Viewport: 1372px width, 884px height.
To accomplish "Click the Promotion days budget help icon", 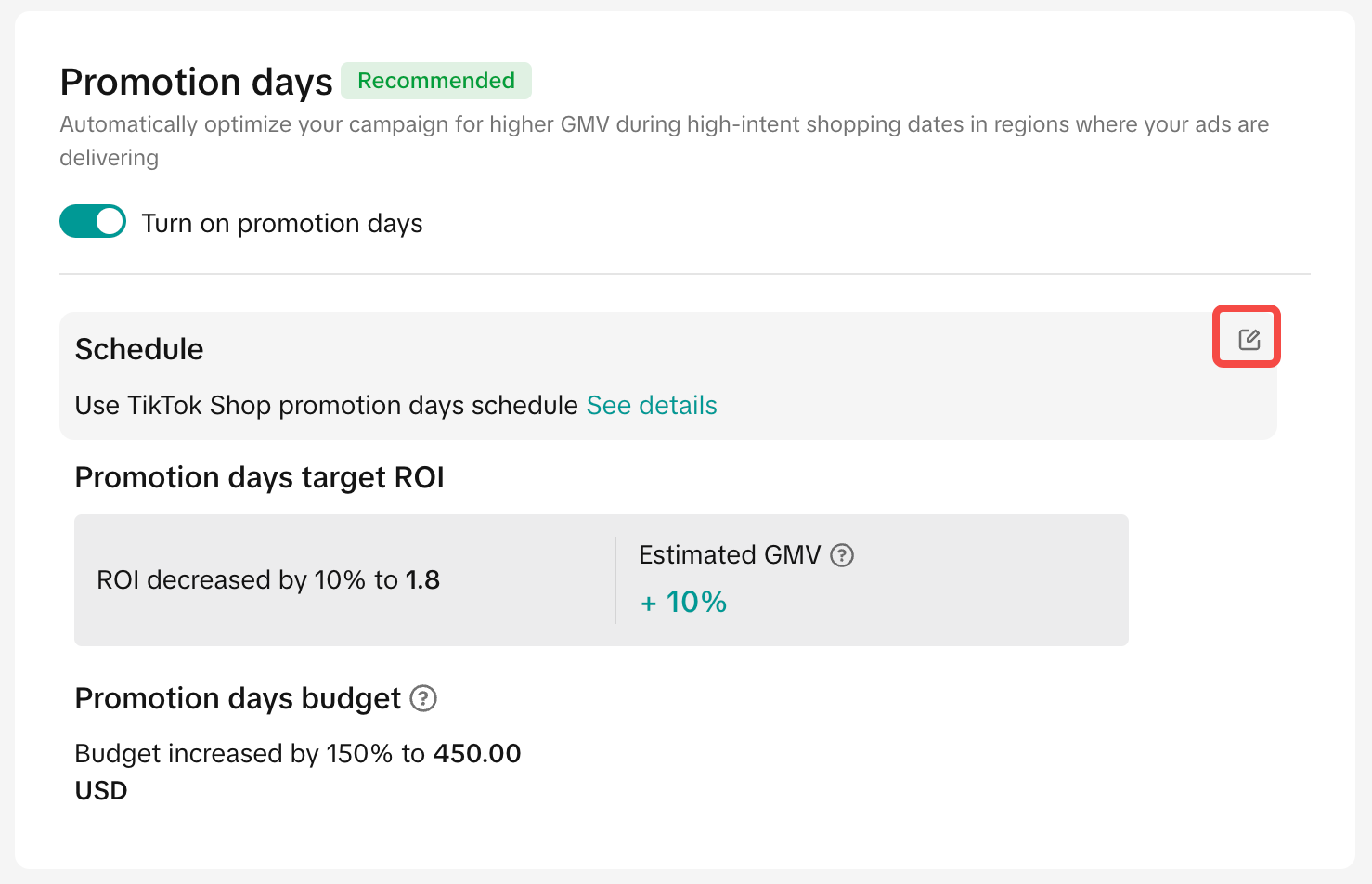I will coord(423,698).
